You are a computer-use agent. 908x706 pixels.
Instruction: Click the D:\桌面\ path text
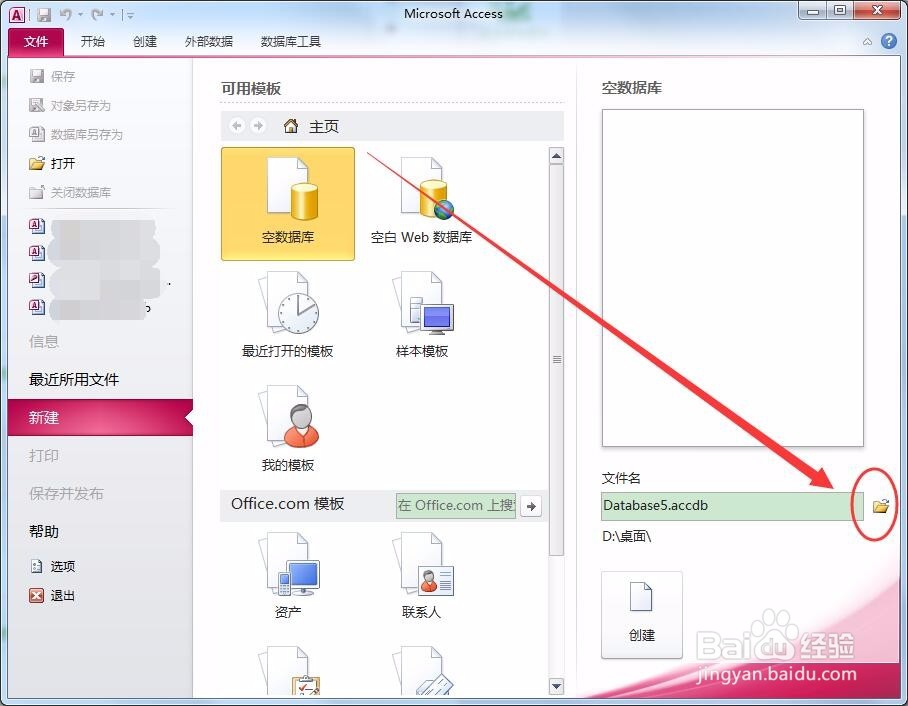click(x=627, y=536)
